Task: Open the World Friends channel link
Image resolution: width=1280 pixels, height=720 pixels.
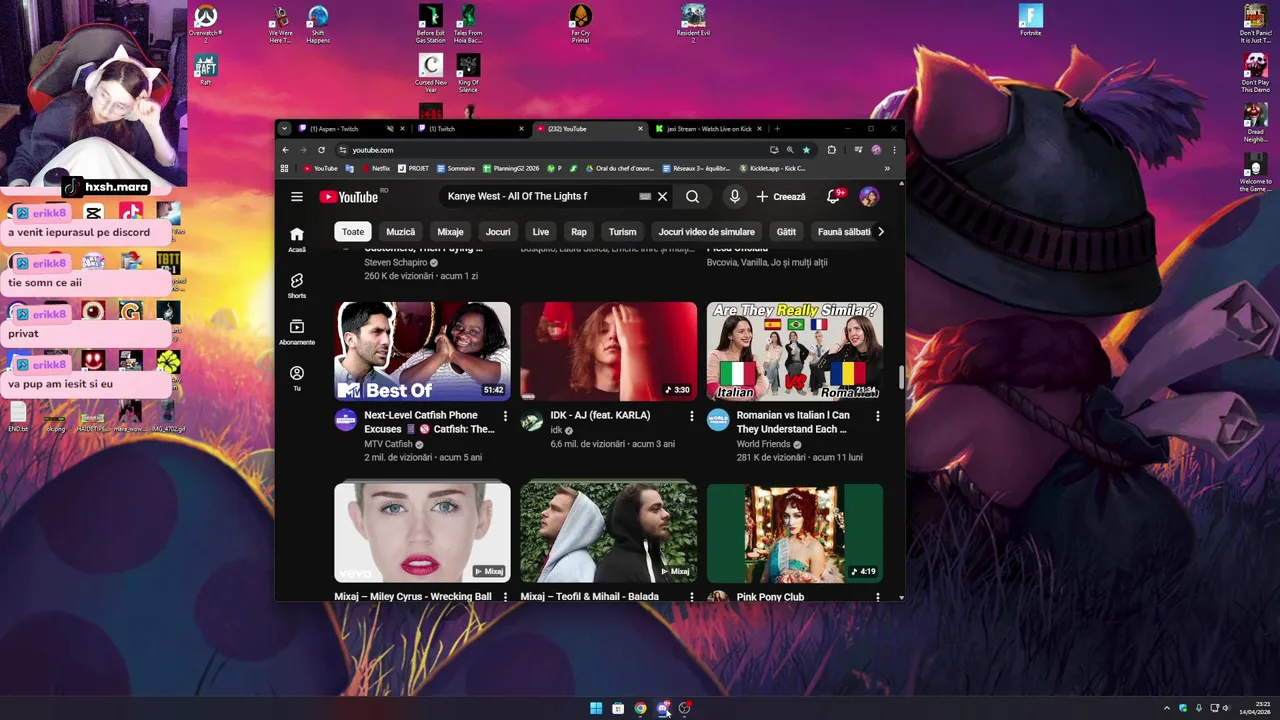Action: point(764,444)
